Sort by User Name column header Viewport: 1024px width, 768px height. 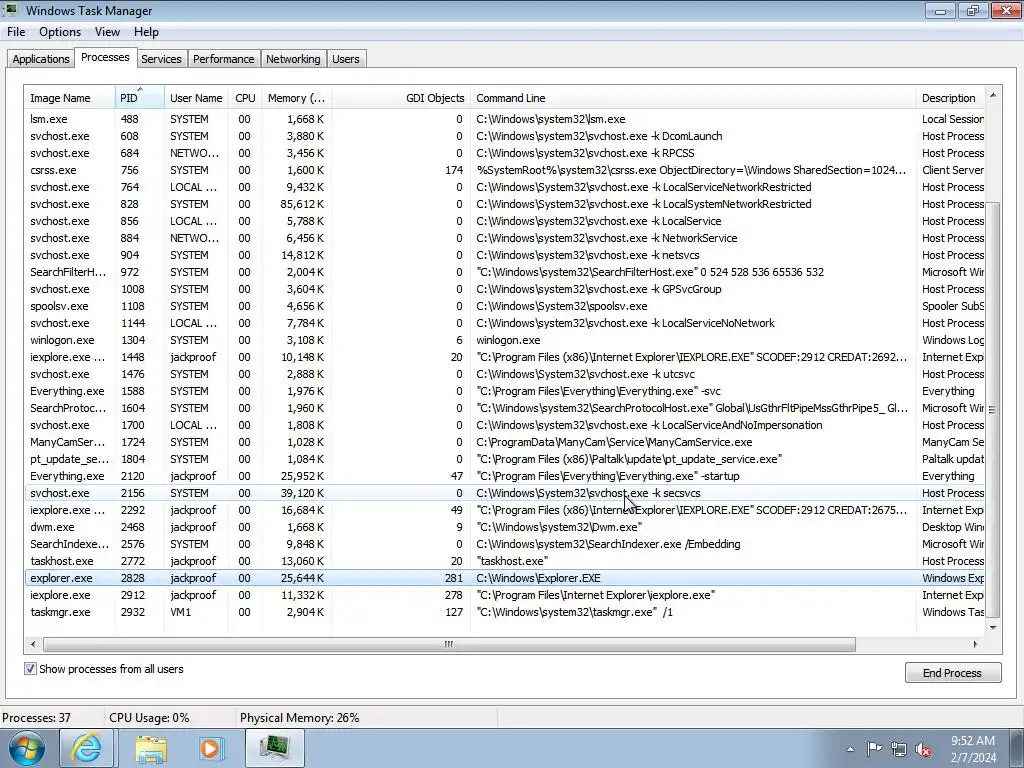point(196,98)
